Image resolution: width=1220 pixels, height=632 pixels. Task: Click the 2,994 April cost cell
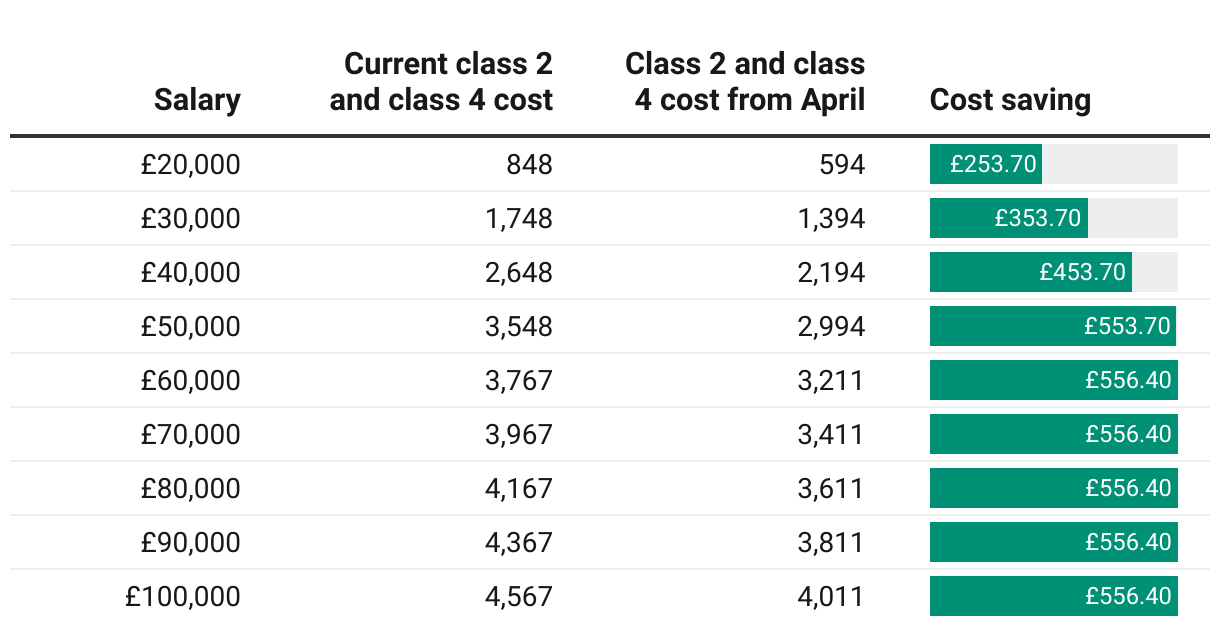(831, 326)
